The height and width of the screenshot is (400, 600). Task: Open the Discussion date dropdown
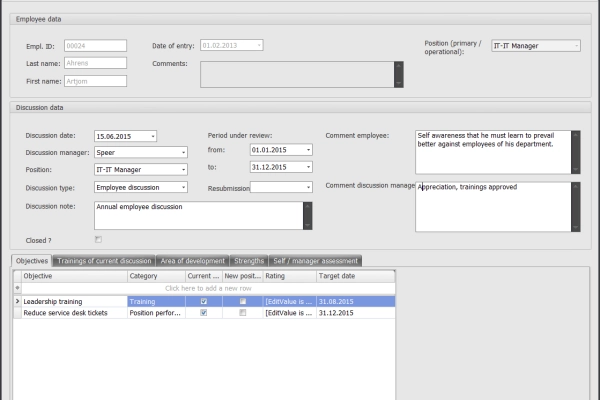[152, 136]
